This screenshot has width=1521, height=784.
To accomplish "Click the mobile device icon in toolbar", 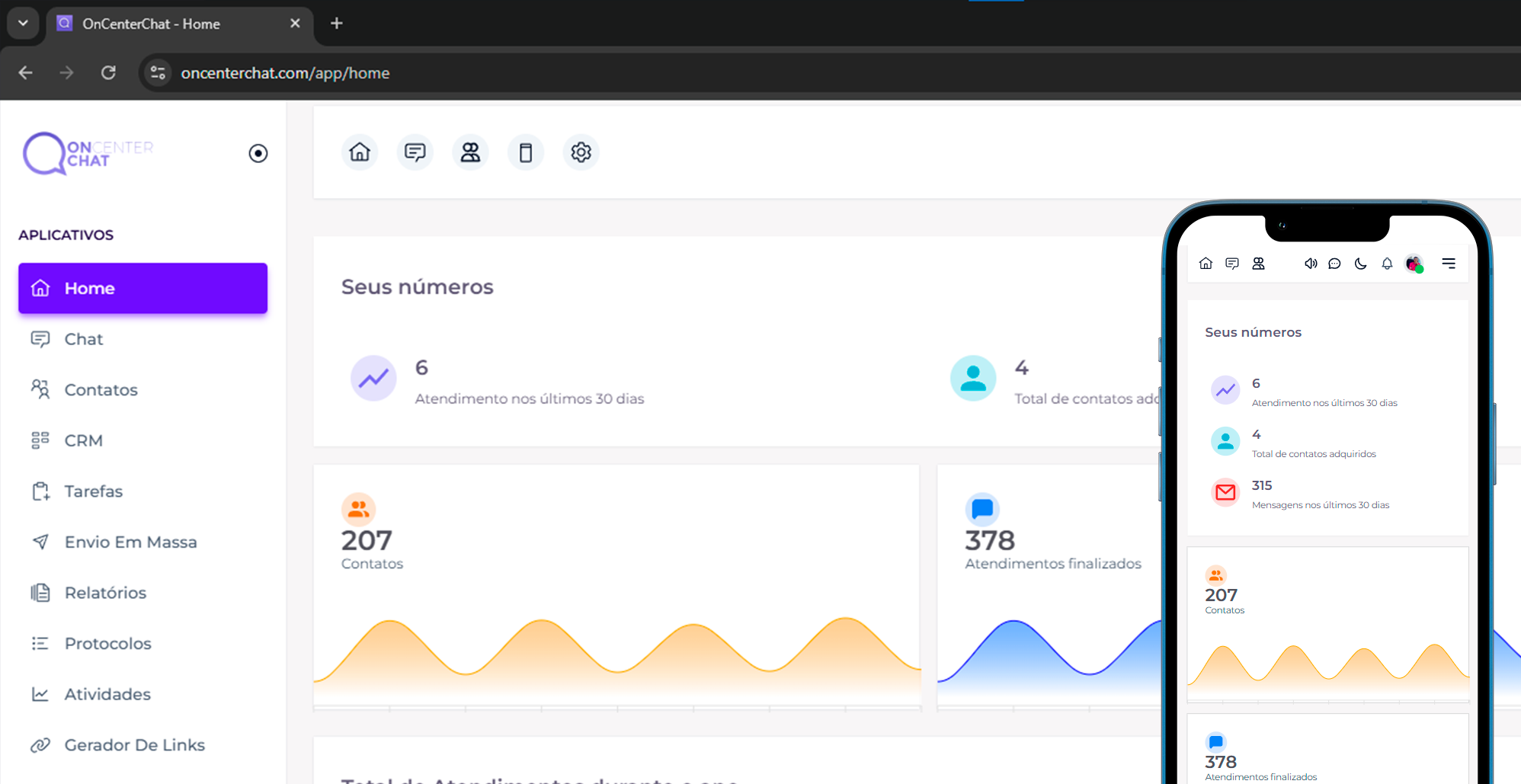I will point(526,152).
